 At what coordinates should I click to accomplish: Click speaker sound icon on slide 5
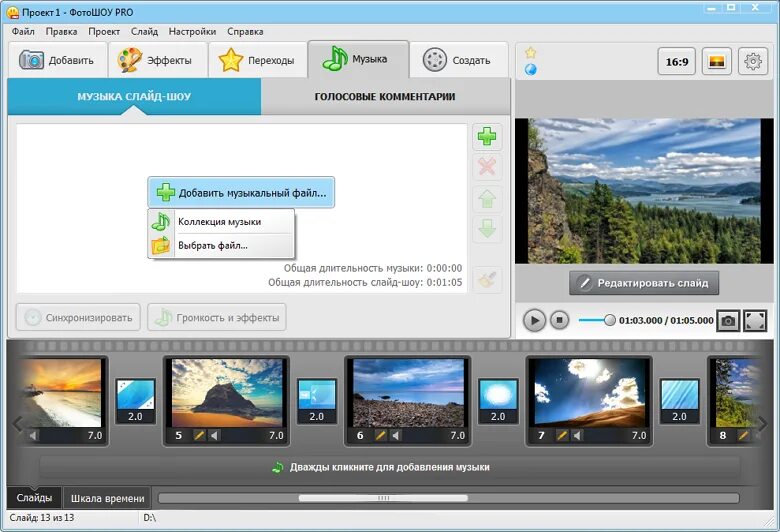pyautogui.click(x=213, y=436)
